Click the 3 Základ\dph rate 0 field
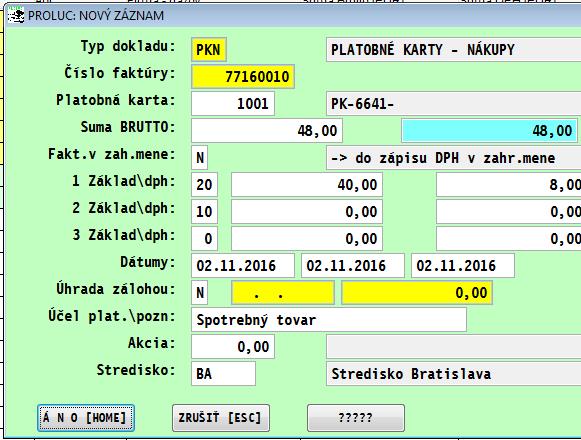The image size is (581, 440). pos(204,239)
